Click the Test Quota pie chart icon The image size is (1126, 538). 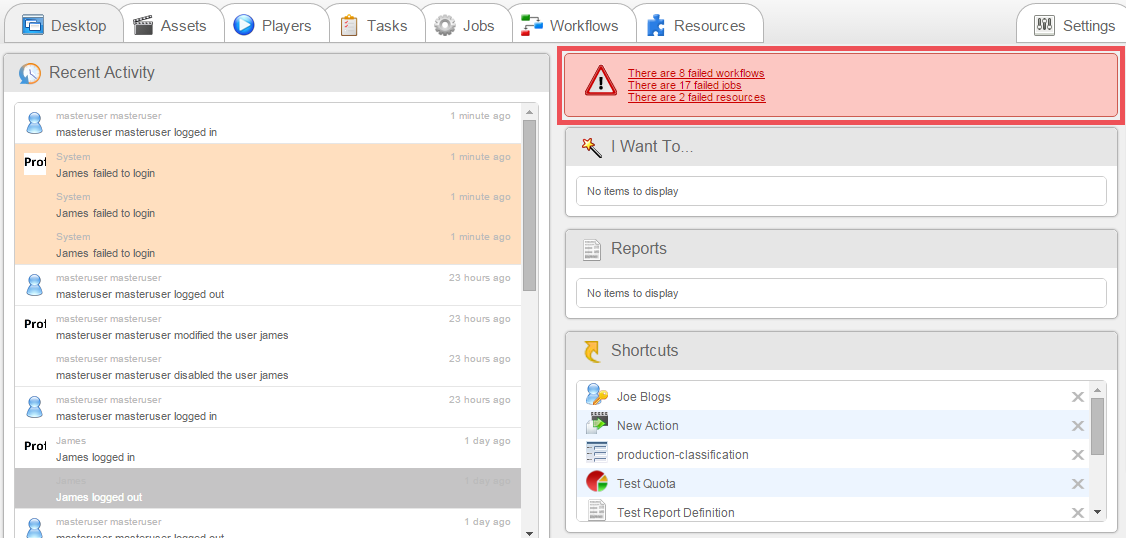point(597,483)
